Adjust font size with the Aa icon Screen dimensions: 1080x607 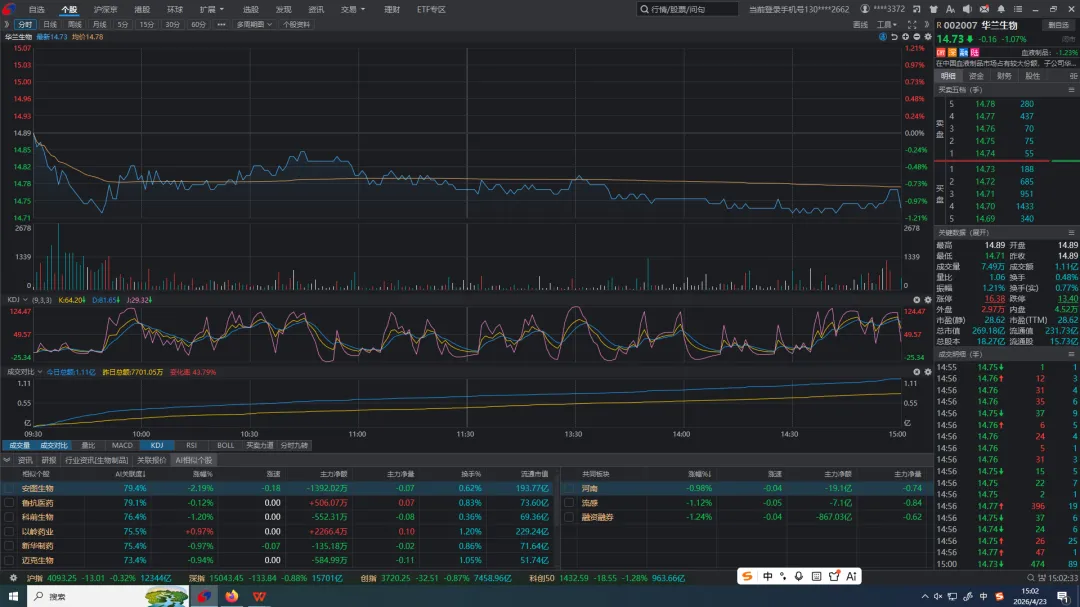point(951,9)
